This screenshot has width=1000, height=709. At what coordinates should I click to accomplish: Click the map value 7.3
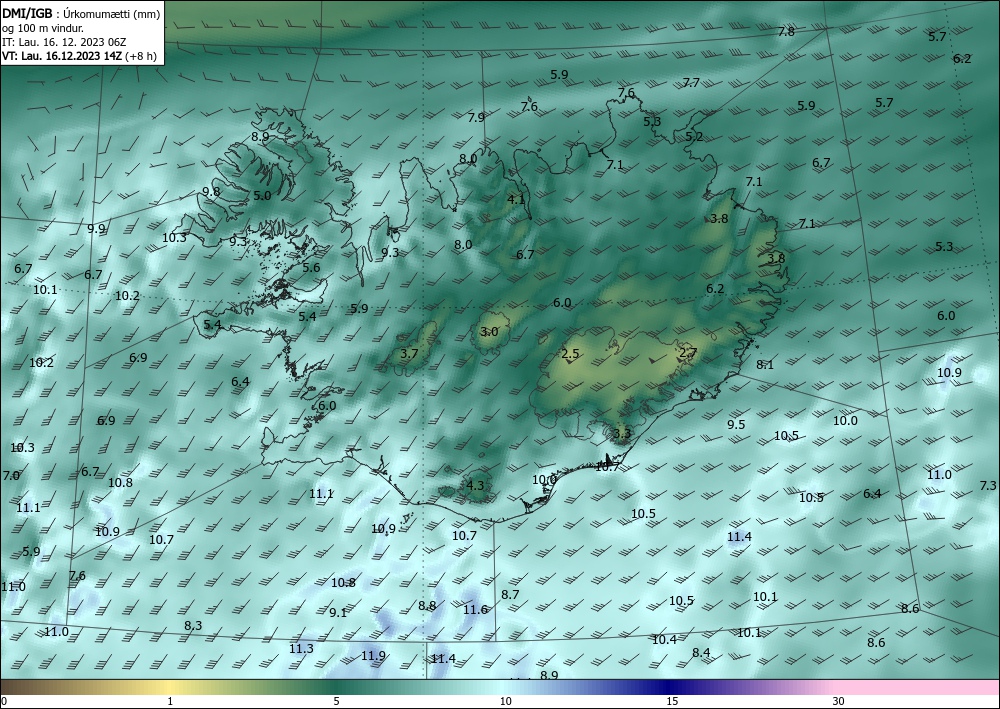[987, 486]
